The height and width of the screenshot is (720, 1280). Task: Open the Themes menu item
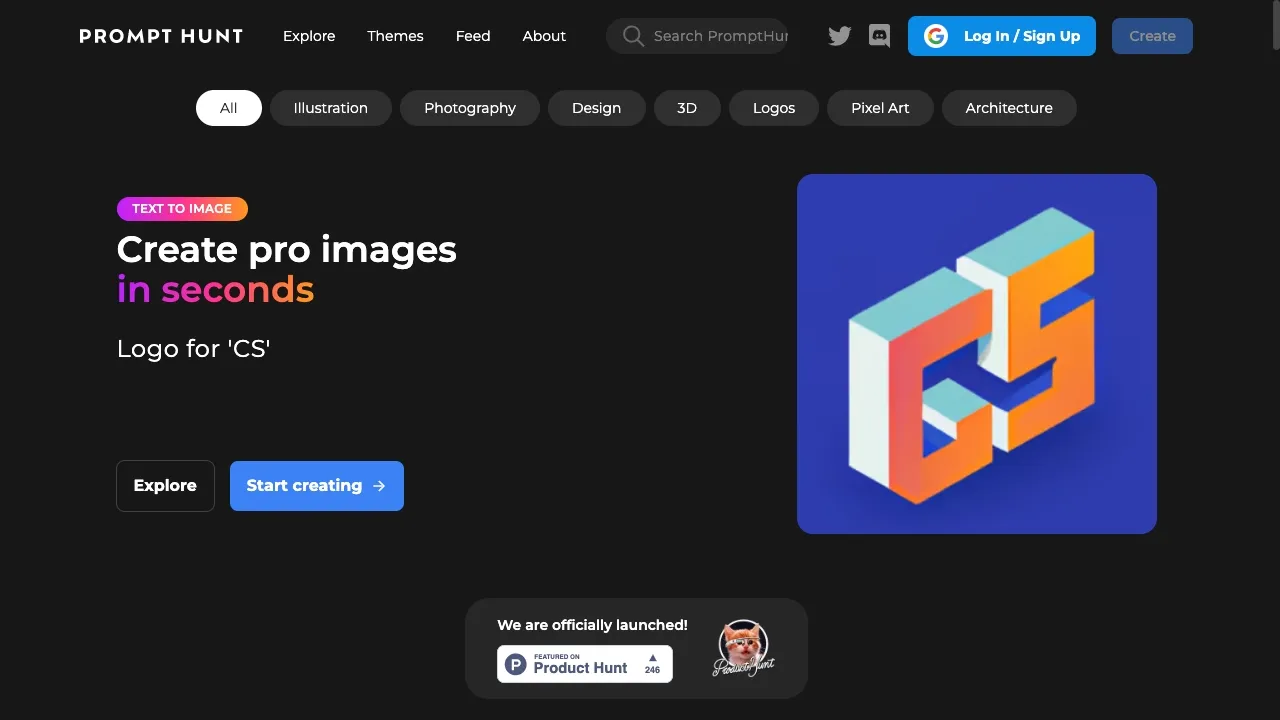point(395,36)
